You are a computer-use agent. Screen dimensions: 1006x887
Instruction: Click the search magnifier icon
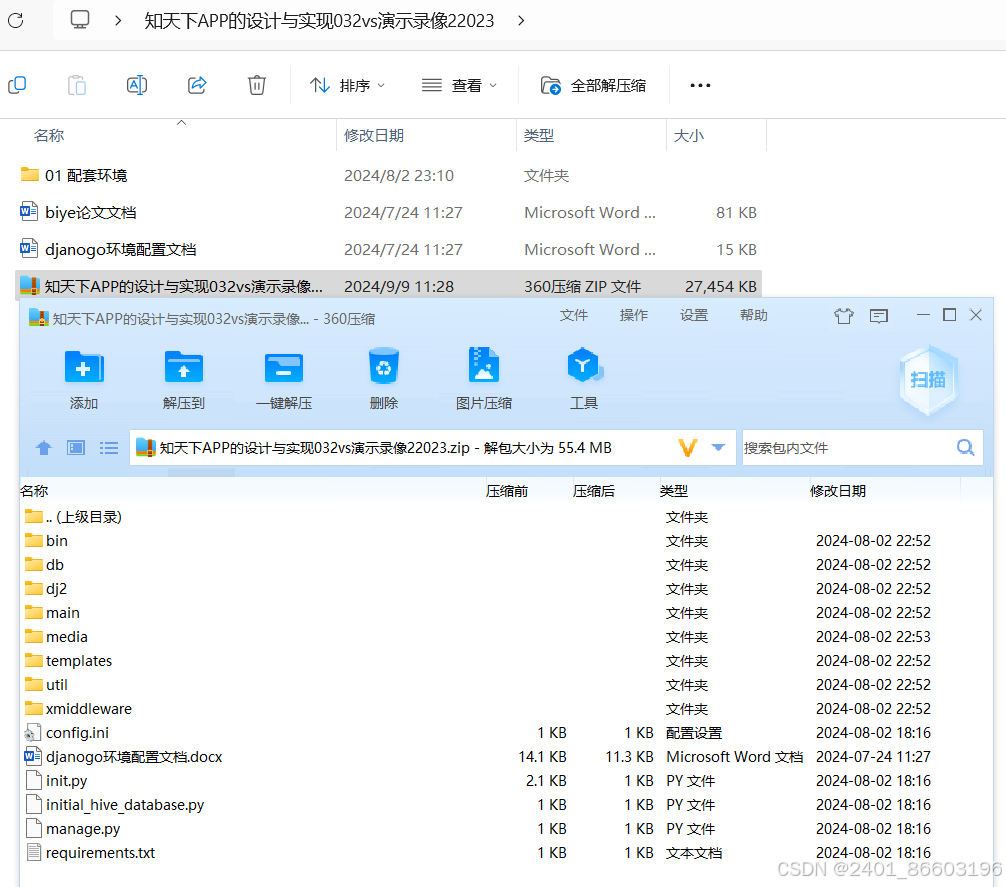[x=966, y=447]
